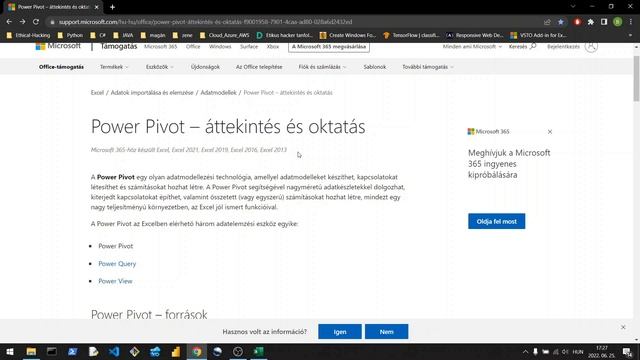Dismiss the feedback bar with its X
The width and height of the screenshot is (640, 360).
click(x=623, y=327)
